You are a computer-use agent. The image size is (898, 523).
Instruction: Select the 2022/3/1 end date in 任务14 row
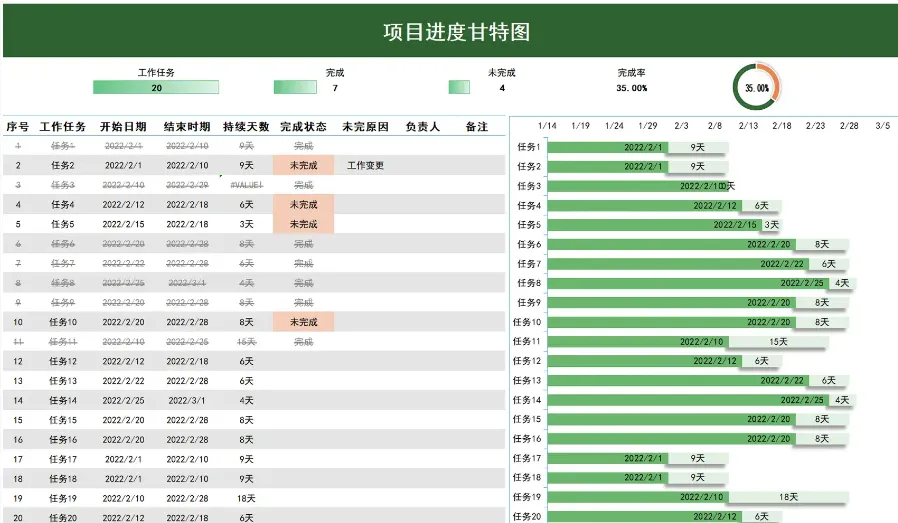[x=187, y=400]
